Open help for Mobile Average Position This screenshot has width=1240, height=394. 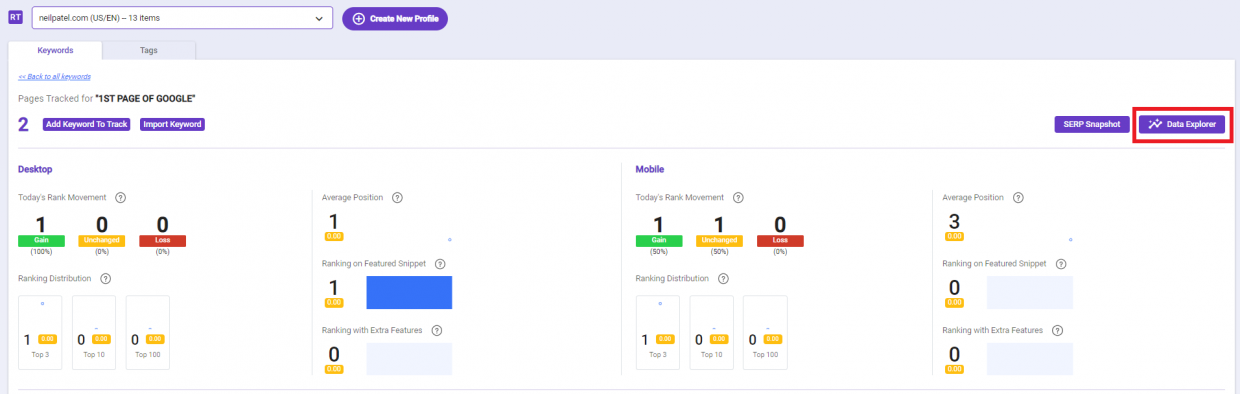click(1018, 198)
